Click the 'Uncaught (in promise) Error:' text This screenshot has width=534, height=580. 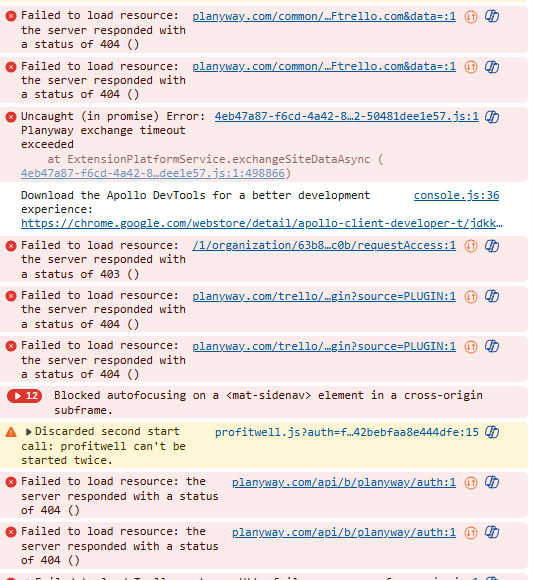[113, 117]
